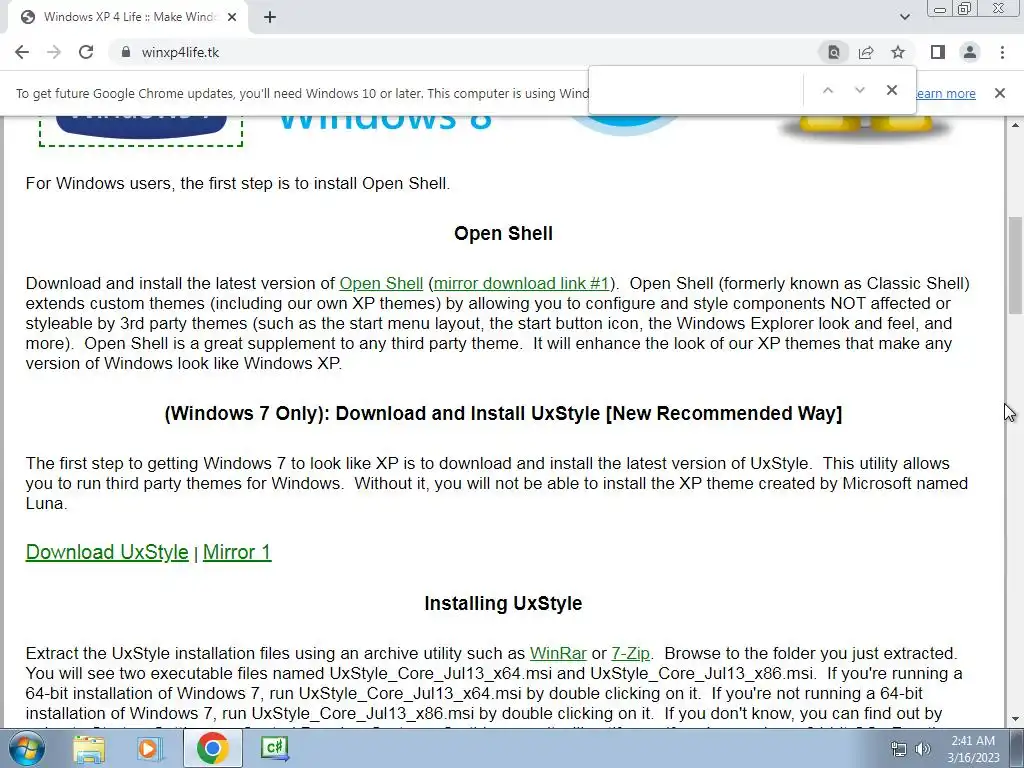The width and height of the screenshot is (1024, 768).
Task: Close the find bar
Action: pos(891,90)
